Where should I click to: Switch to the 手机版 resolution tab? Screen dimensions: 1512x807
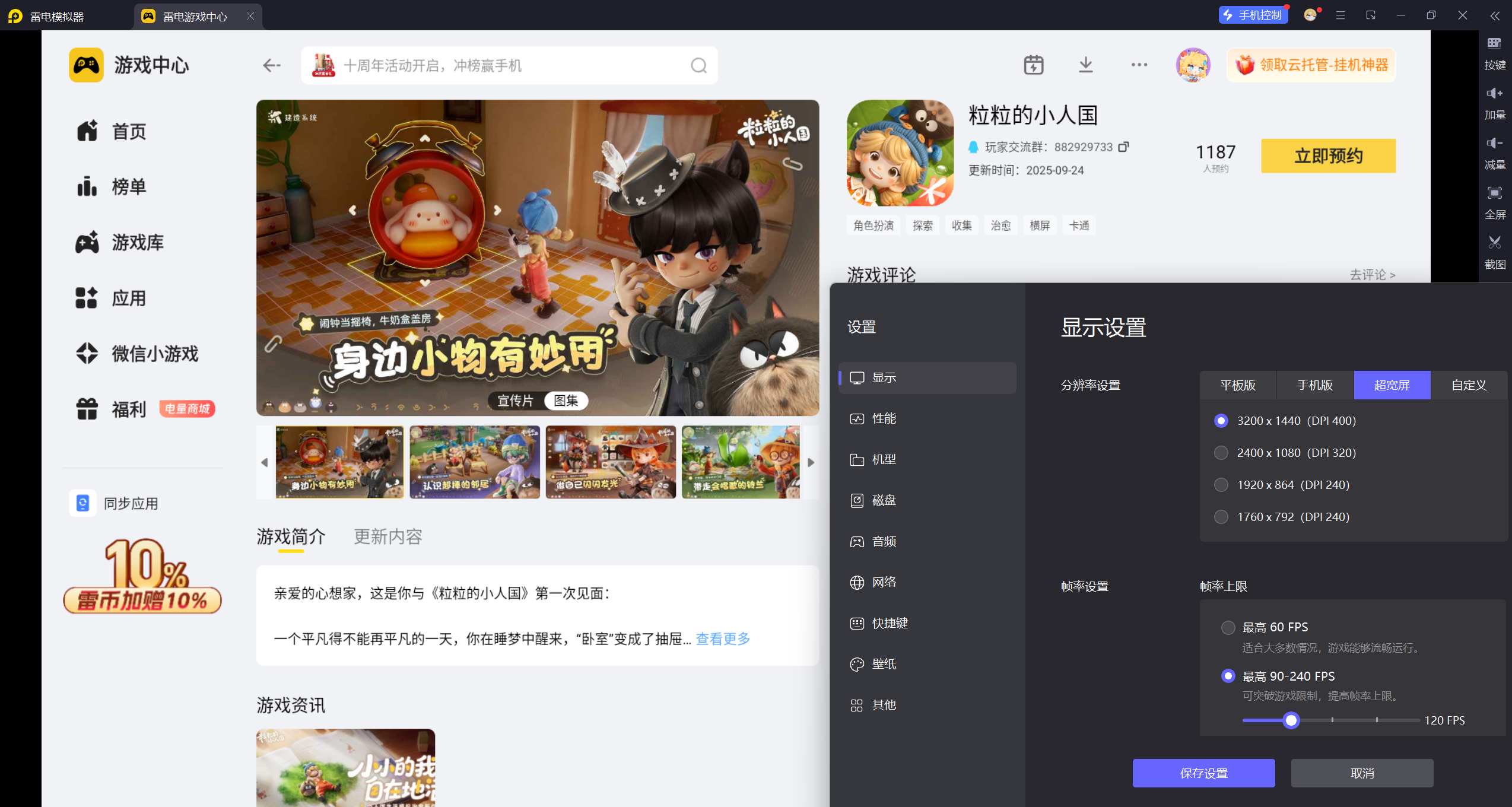coord(1314,385)
